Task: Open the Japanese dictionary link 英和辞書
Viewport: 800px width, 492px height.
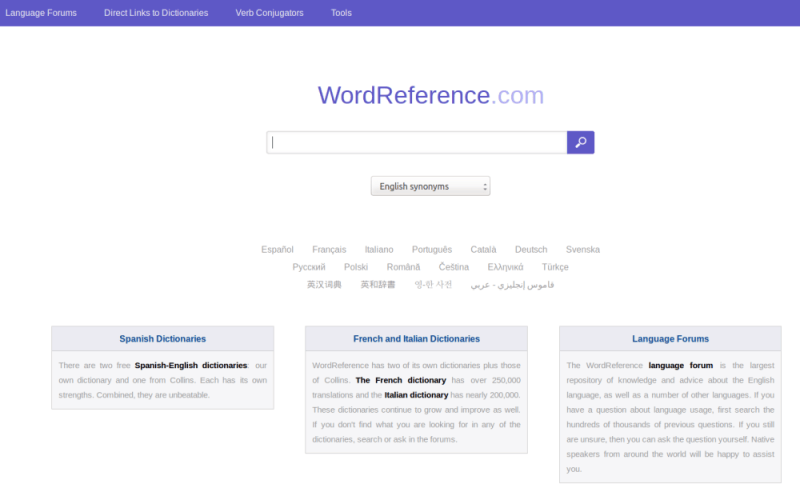Action: click(378, 285)
